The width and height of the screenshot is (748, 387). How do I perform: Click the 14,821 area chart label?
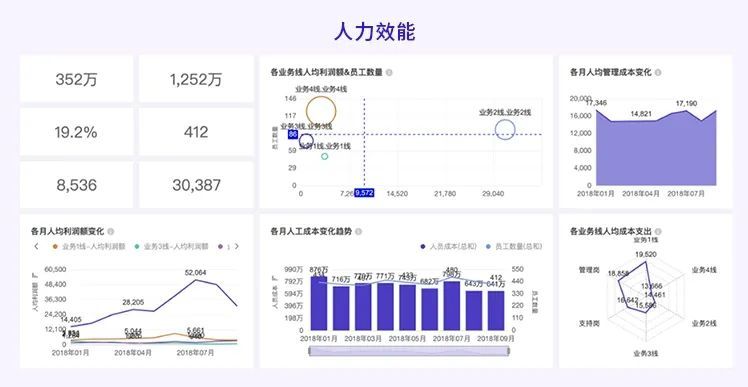[x=641, y=114]
